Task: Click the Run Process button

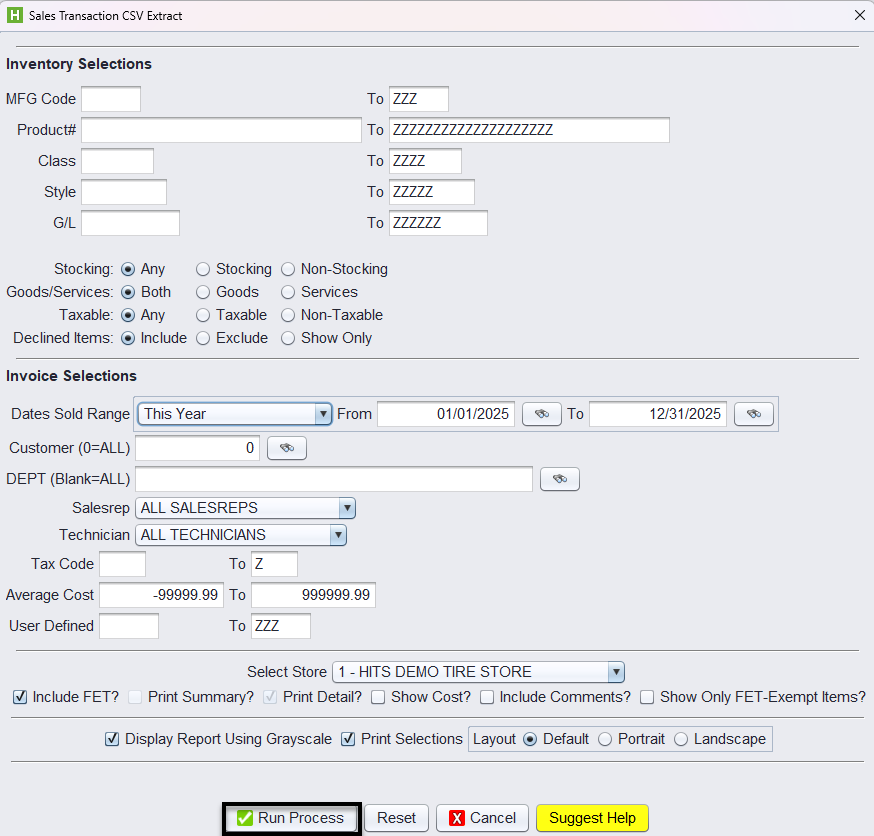Action: click(x=290, y=818)
